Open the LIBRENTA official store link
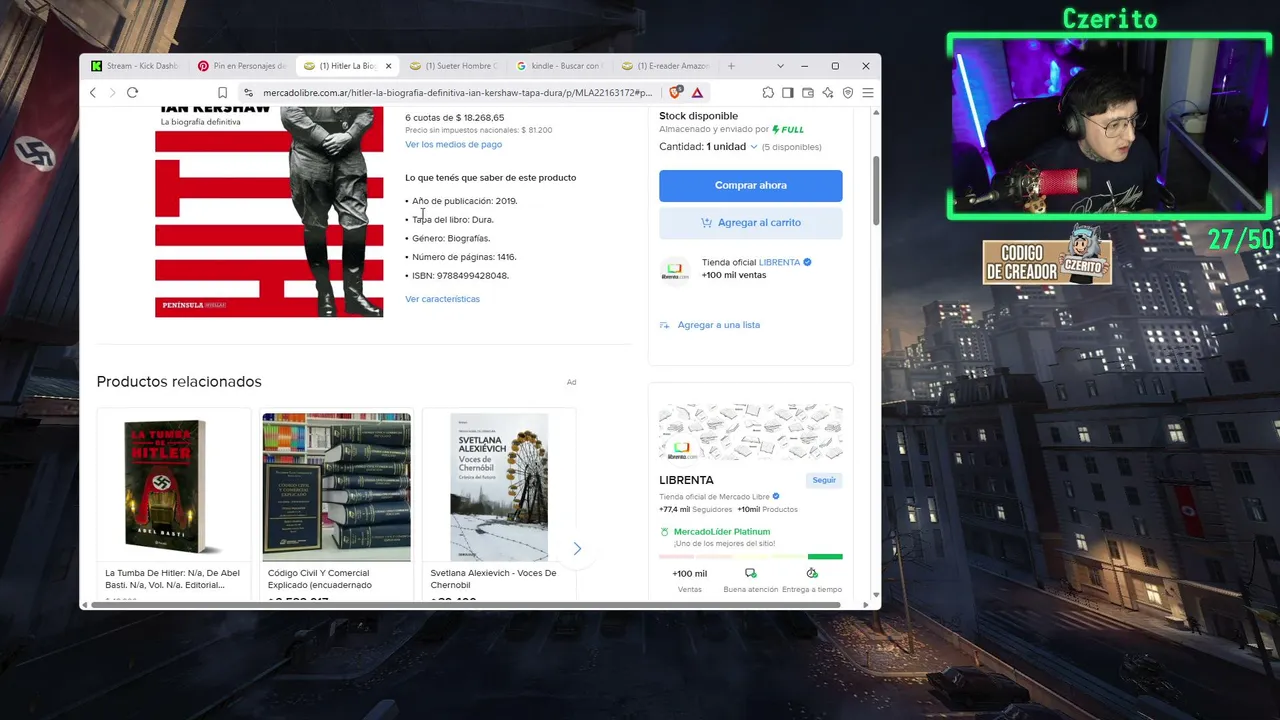1280x720 pixels. pyautogui.click(x=779, y=262)
